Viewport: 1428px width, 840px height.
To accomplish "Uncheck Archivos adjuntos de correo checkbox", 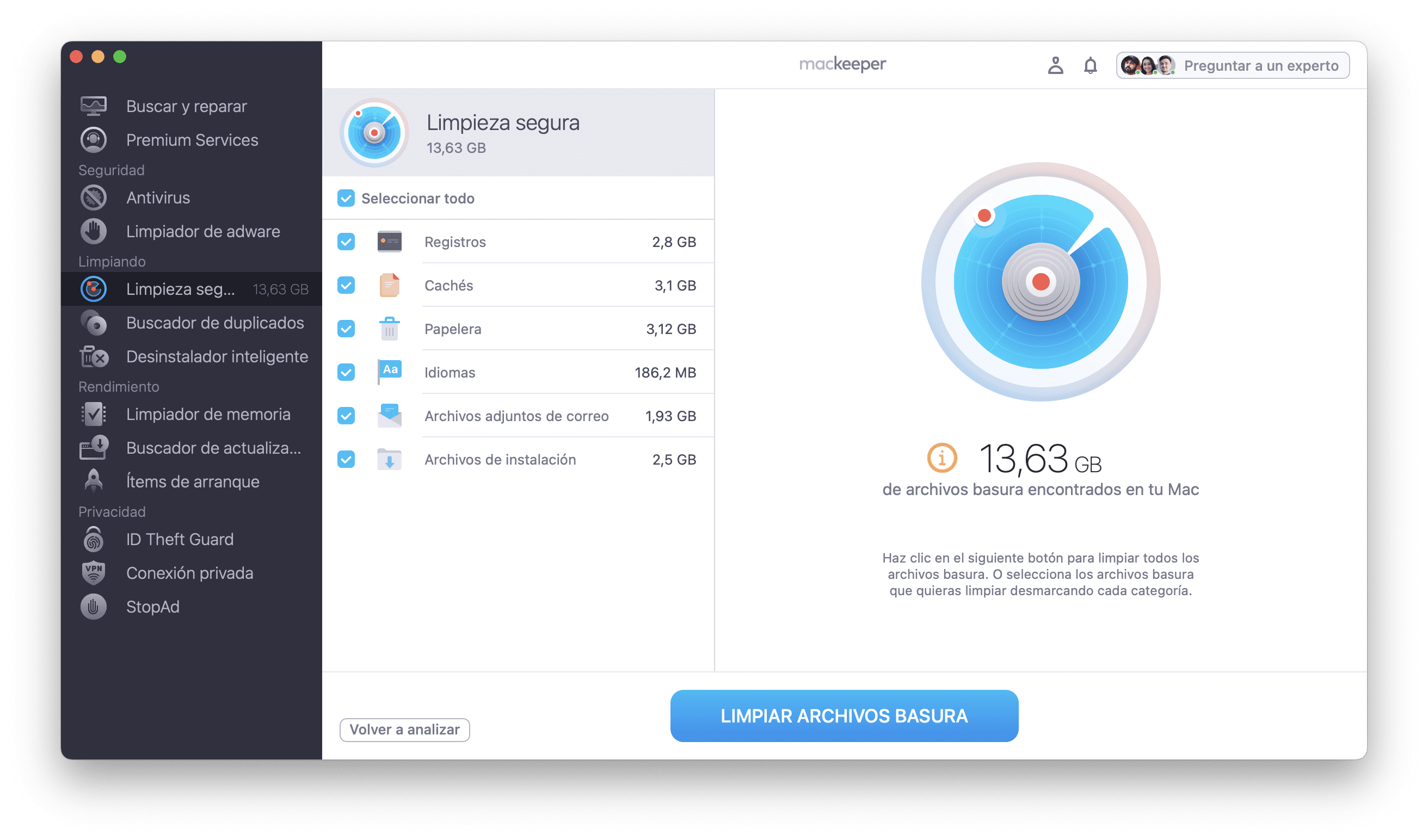I will [346, 416].
